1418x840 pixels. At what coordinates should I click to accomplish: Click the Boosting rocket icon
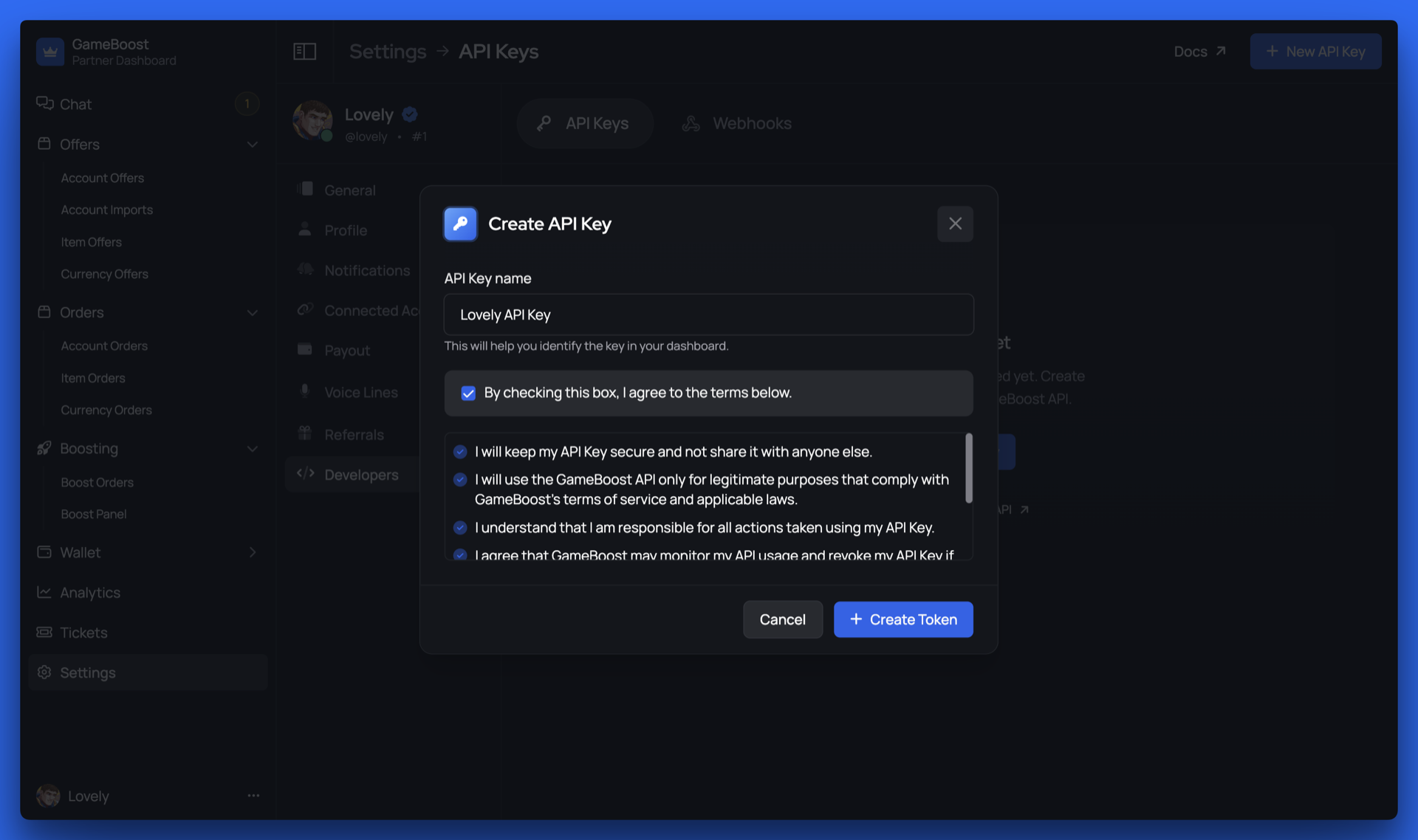tap(44, 448)
